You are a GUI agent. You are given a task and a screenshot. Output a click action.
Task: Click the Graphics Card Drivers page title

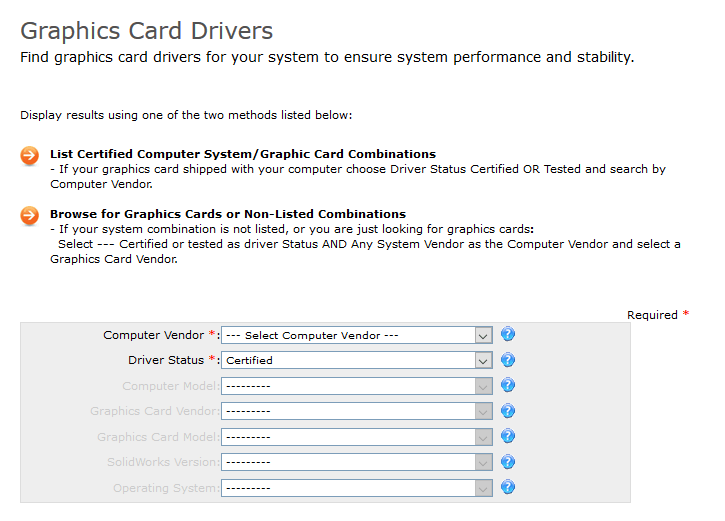147,31
